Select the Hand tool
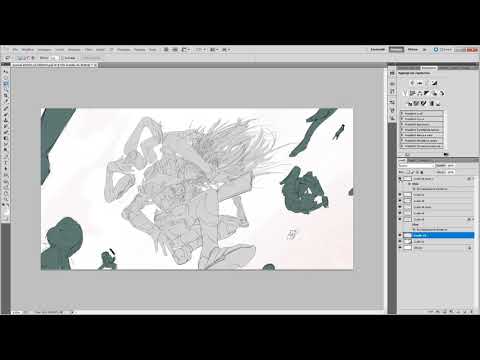 pos(6,194)
